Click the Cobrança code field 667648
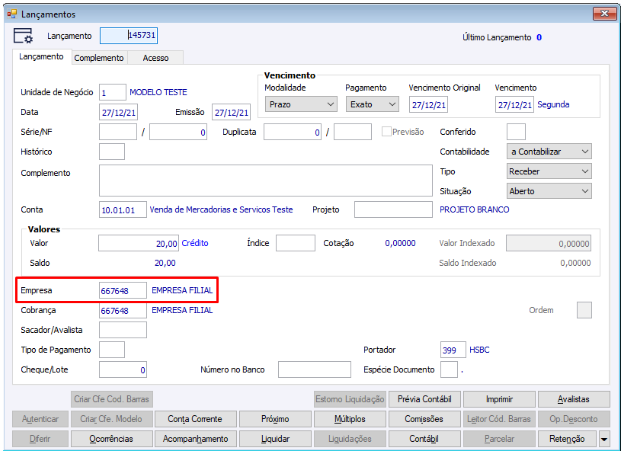 123,310
